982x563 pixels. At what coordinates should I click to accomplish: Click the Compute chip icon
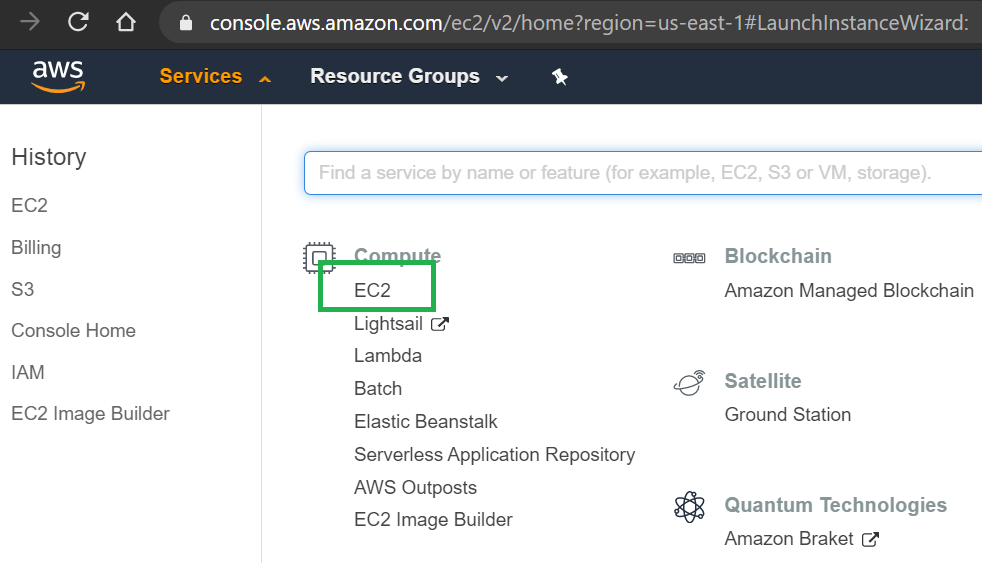pos(319,258)
